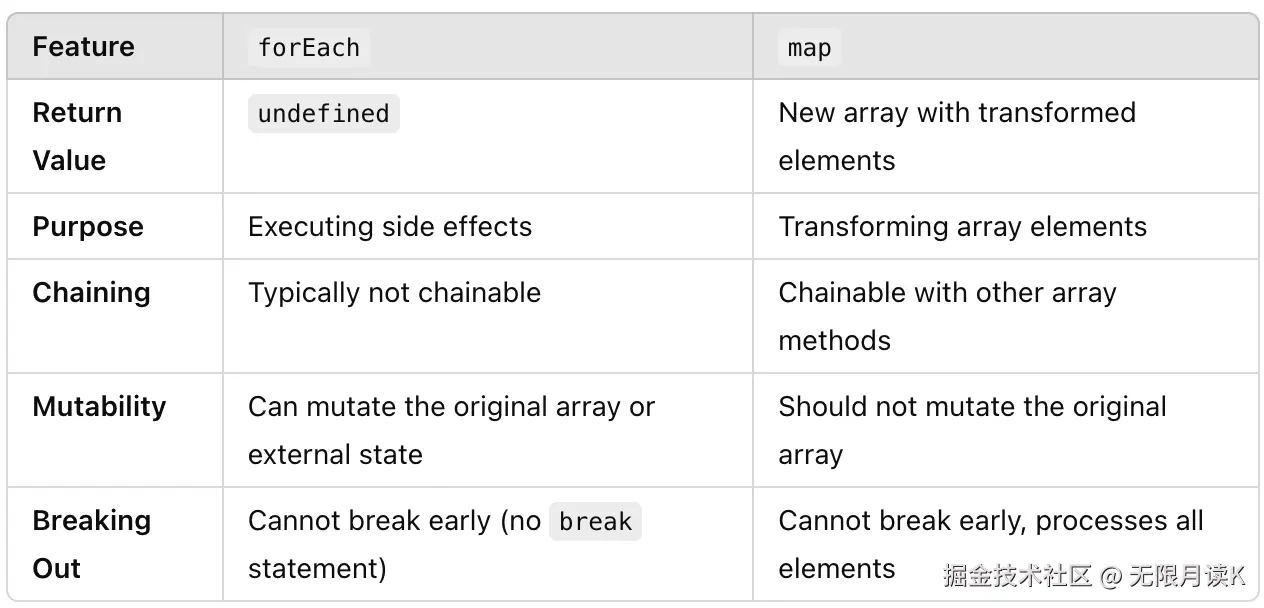Select 'Should not mutate the original array' text
Image resolution: width=1264 pixels, height=608 pixels.
click(972, 430)
